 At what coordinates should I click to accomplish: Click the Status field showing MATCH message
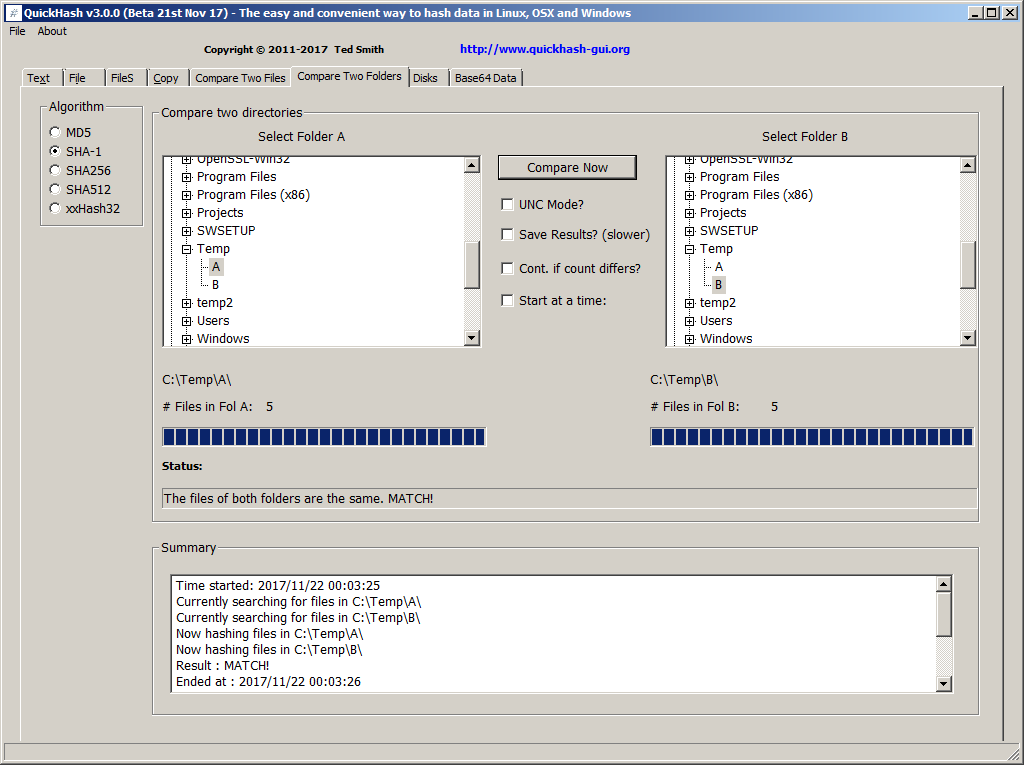[x=569, y=498]
